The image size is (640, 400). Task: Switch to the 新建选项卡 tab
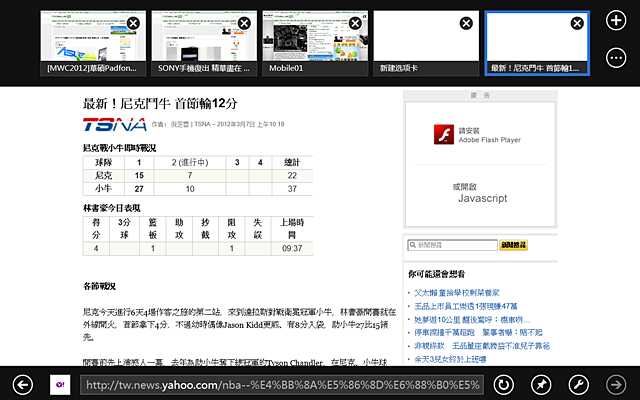click(426, 43)
